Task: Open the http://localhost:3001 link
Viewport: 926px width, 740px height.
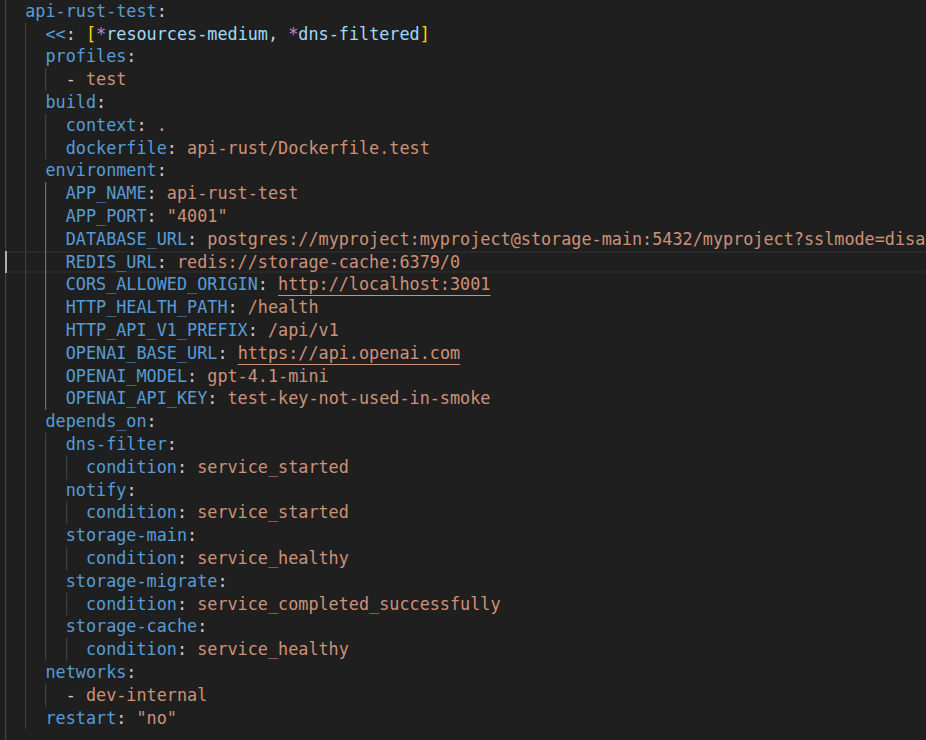Action: pyautogui.click(x=384, y=284)
